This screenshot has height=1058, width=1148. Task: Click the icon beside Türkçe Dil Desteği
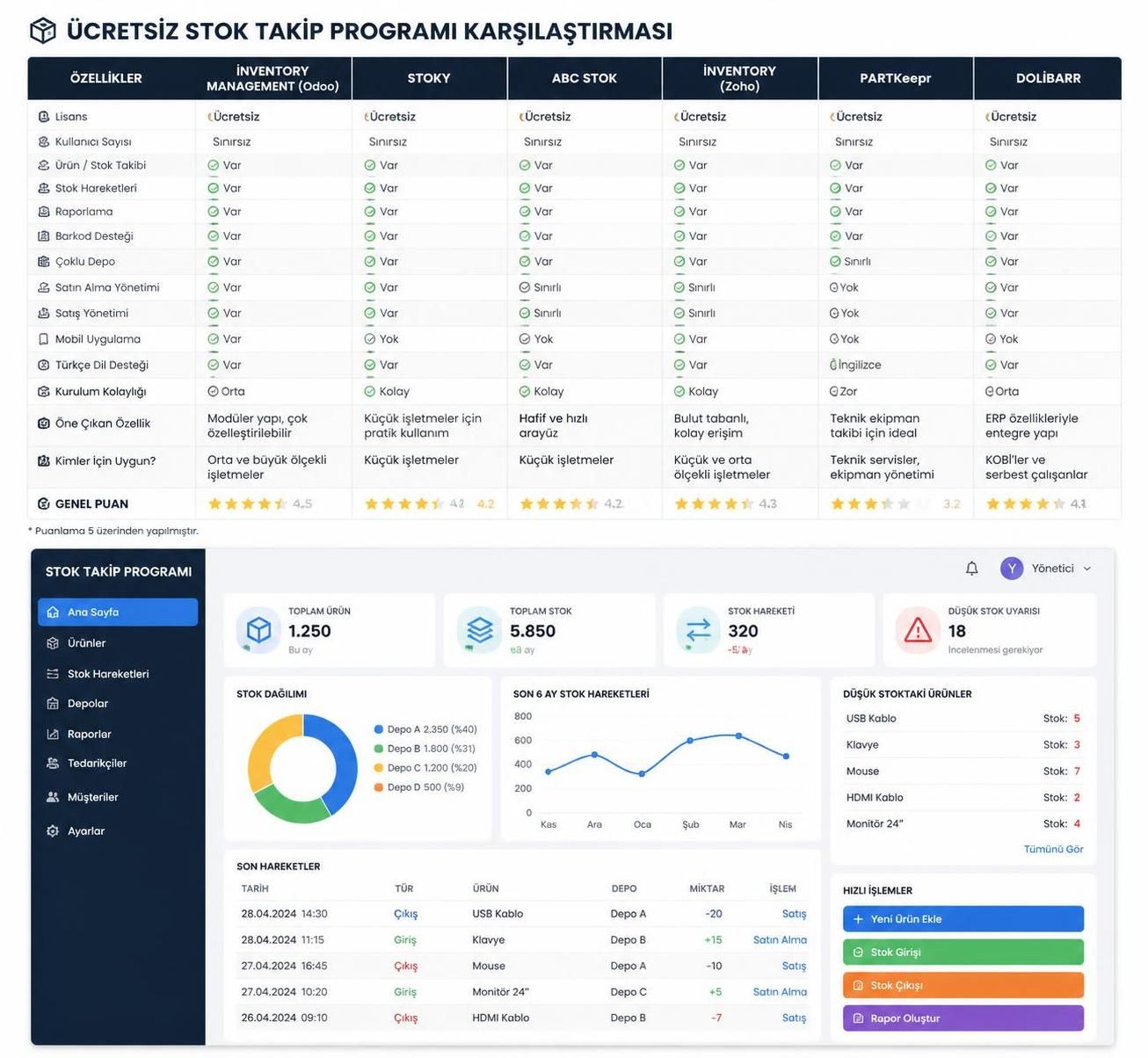tap(44, 366)
